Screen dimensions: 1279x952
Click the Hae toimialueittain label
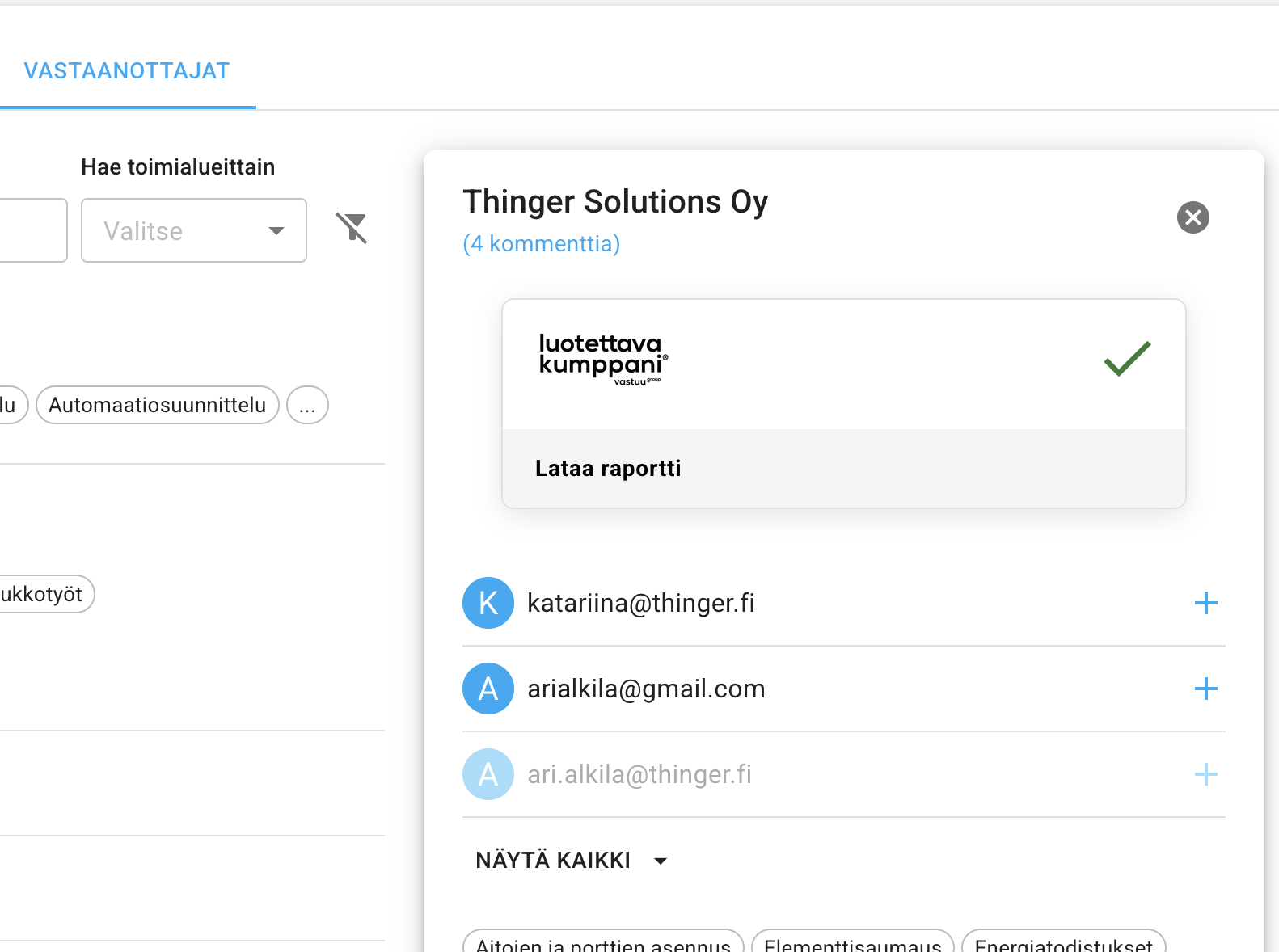[178, 166]
